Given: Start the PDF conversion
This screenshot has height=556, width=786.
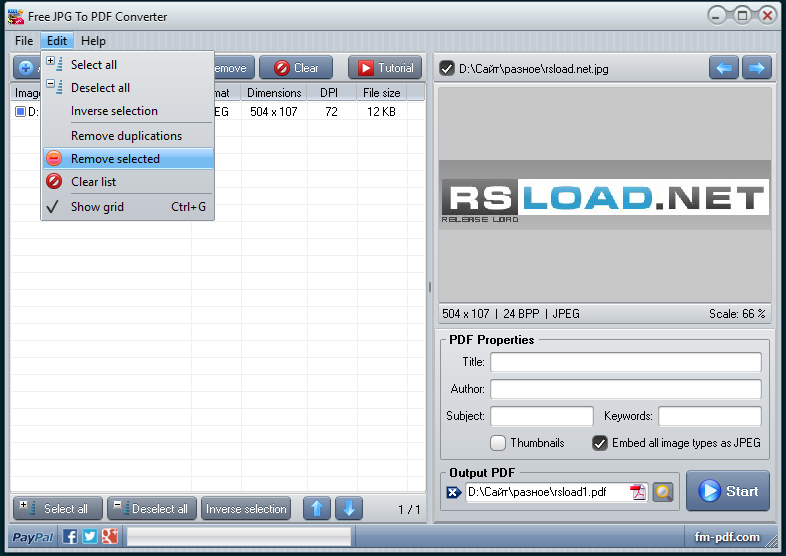Looking at the screenshot, I should coord(728,491).
